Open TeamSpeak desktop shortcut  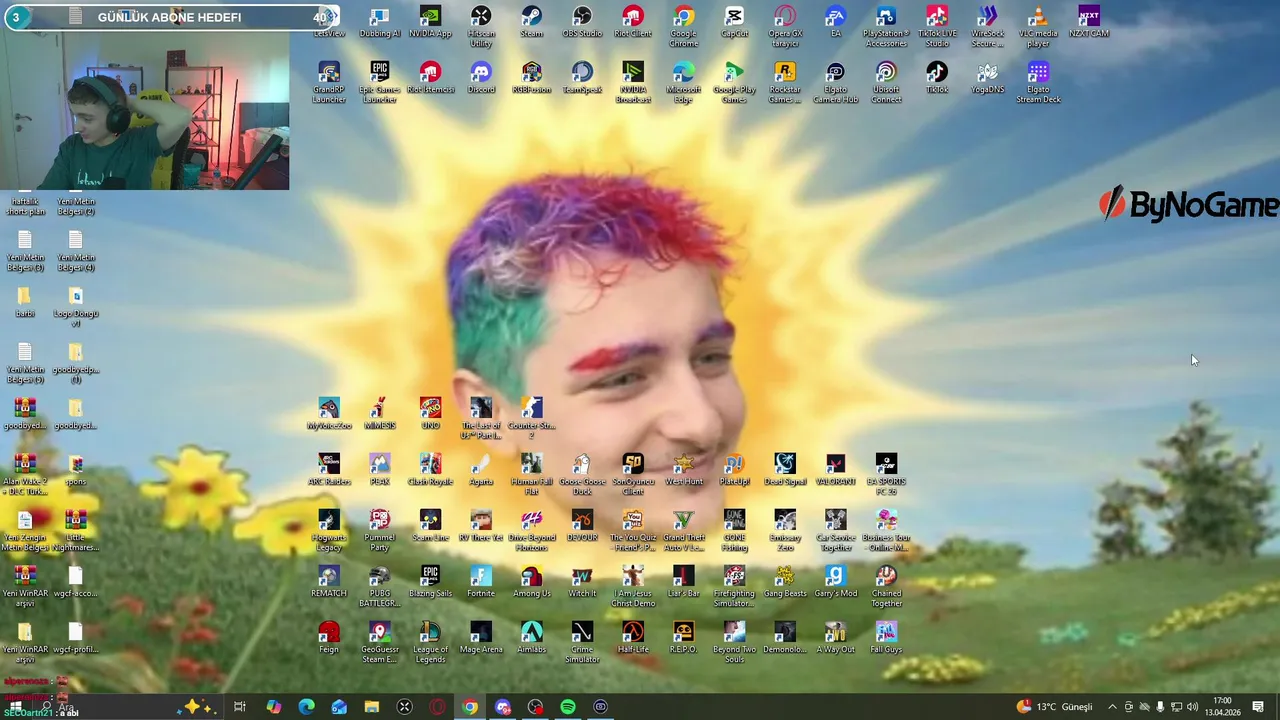coord(582,79)
